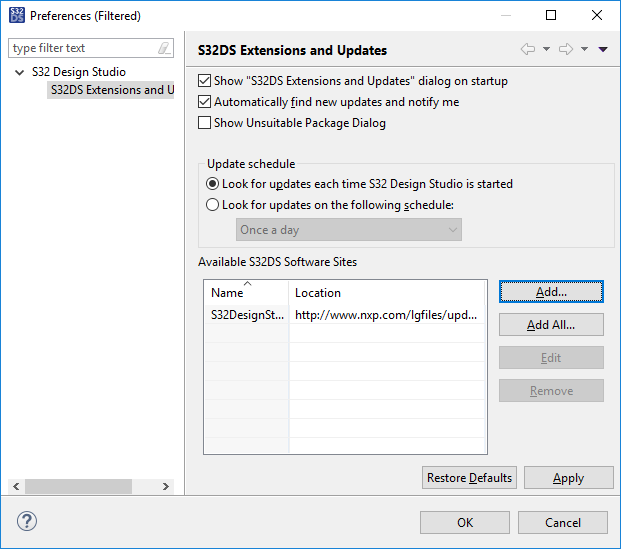Disable automatically find new updates checkbox
Screen dimensions: 621x549
(x=204, y=102)
